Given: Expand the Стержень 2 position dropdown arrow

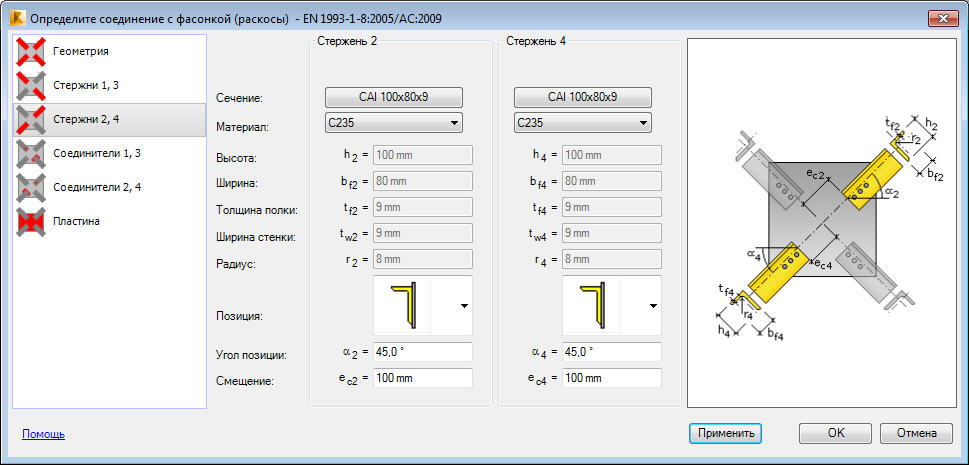Looking at the screenshot, I should (x=464, y=305).
